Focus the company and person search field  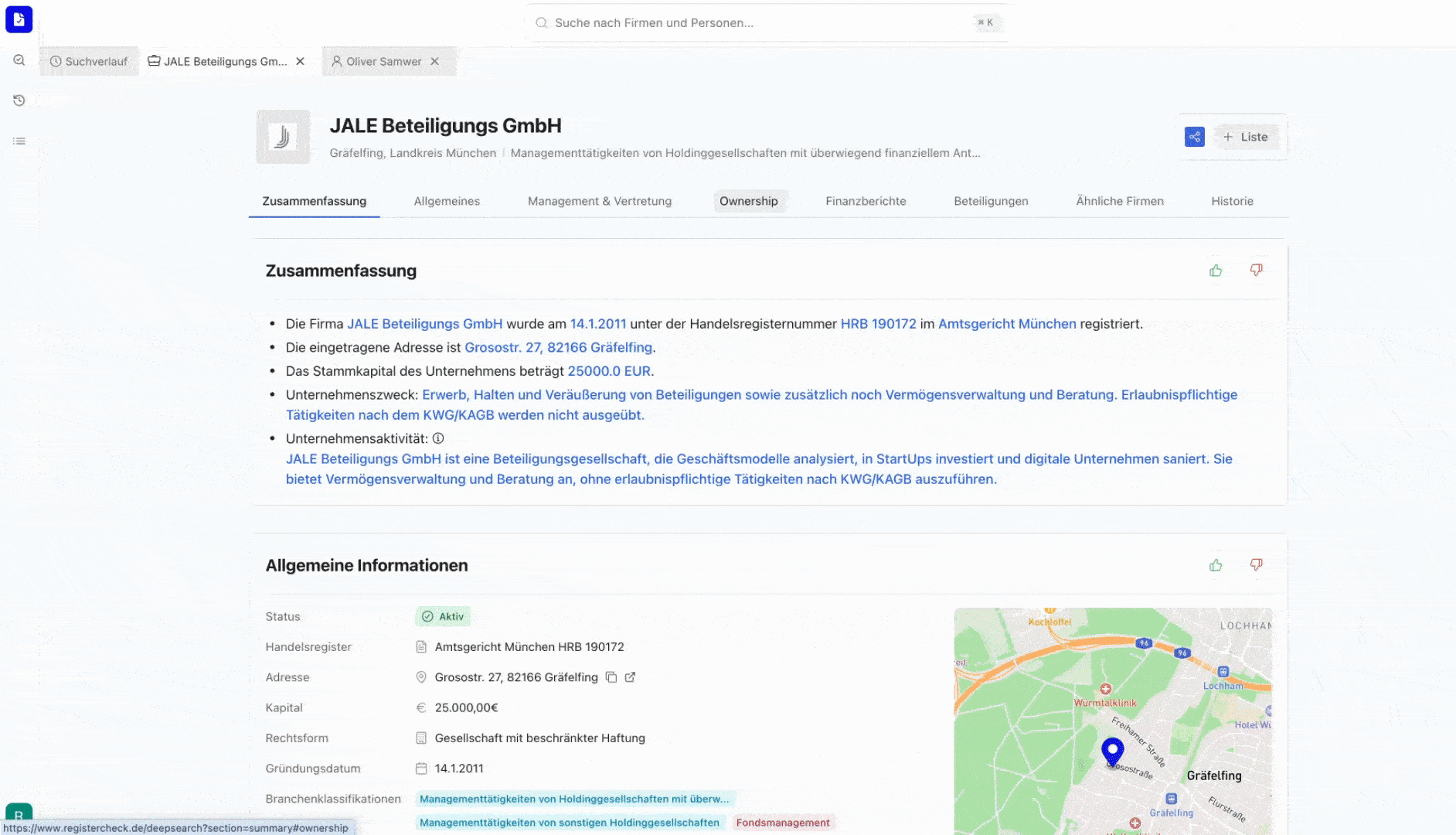coord(769,22)
